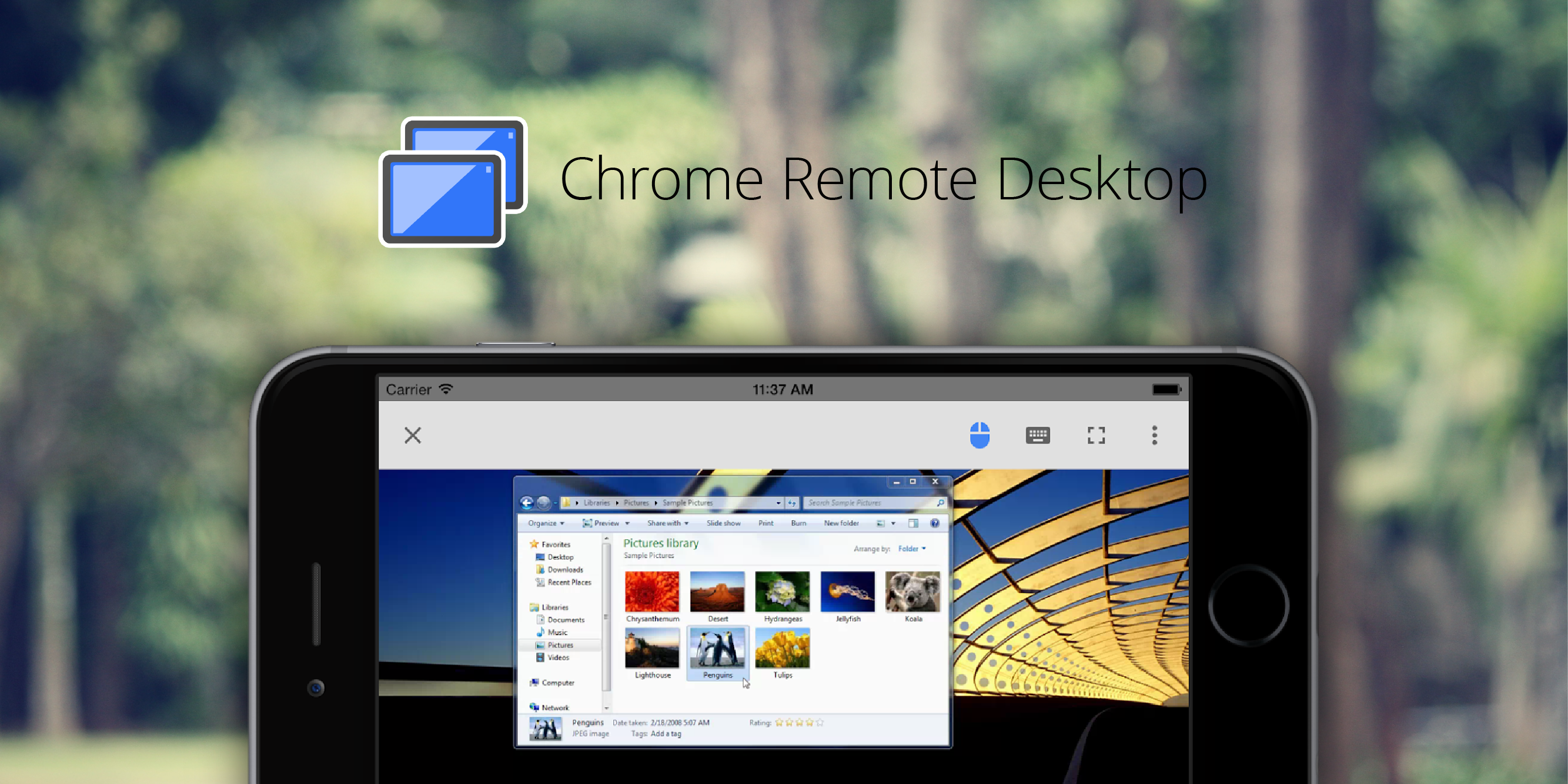
Task: Select Computer in the navigation pane
Action: tap(552, 683)
